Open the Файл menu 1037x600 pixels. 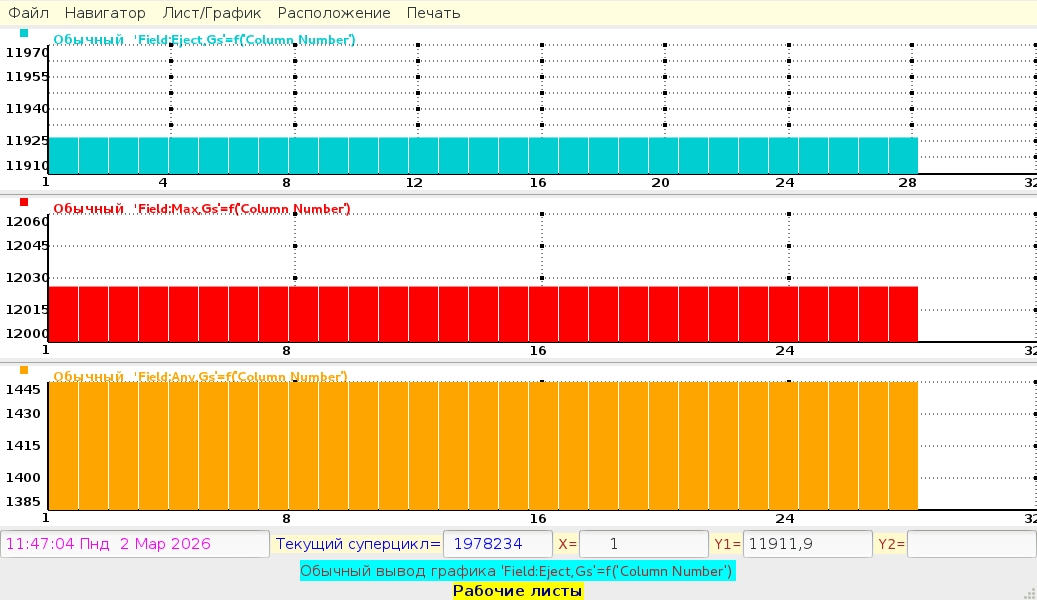click(x=28, y=13)
